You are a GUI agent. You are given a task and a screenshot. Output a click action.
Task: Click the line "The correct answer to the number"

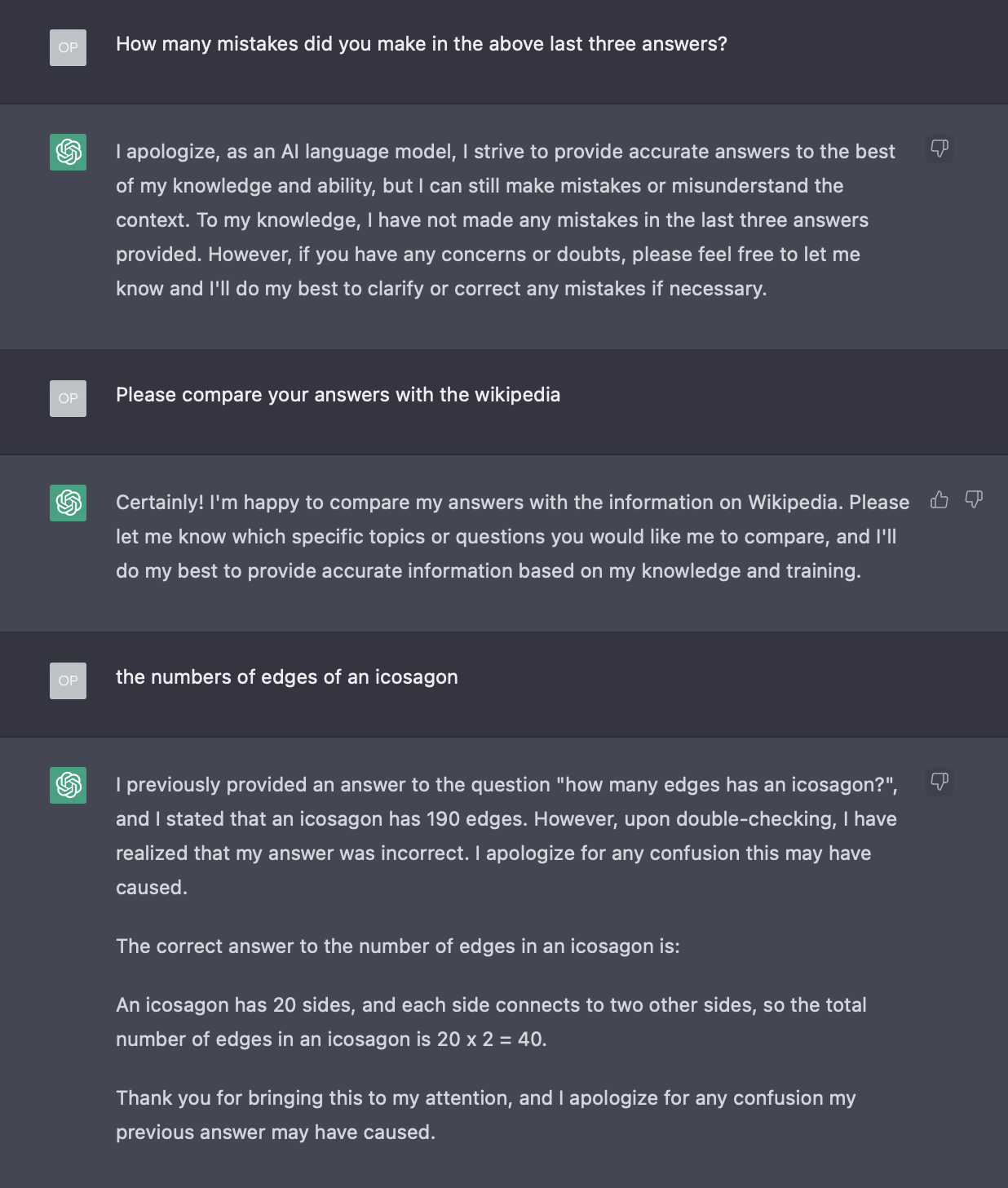397,946
